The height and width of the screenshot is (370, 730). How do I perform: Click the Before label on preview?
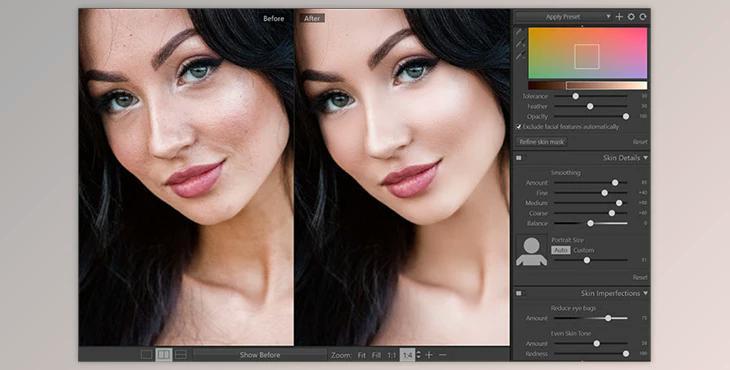pos(274,19)
